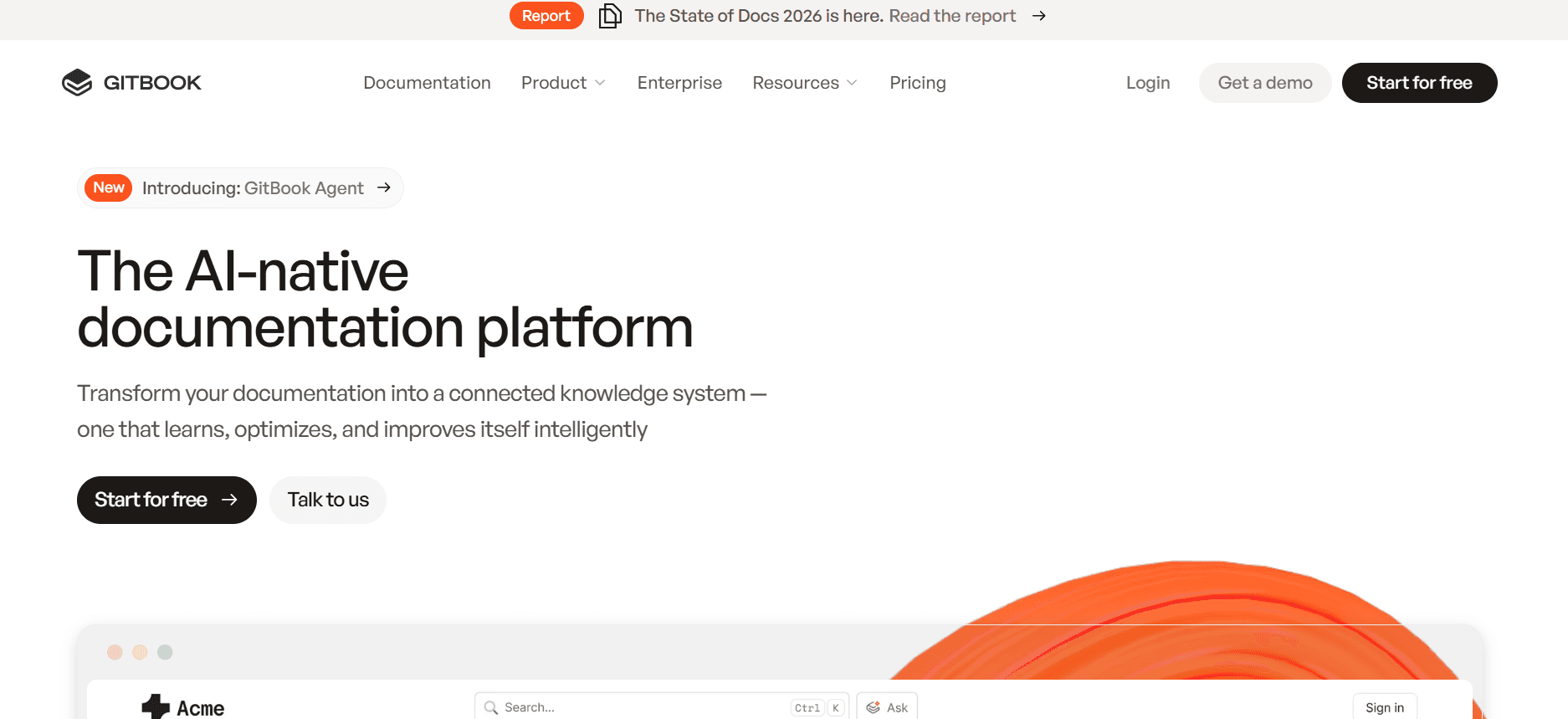
Task: Click the orange Report badge
Action: point(546,16)
